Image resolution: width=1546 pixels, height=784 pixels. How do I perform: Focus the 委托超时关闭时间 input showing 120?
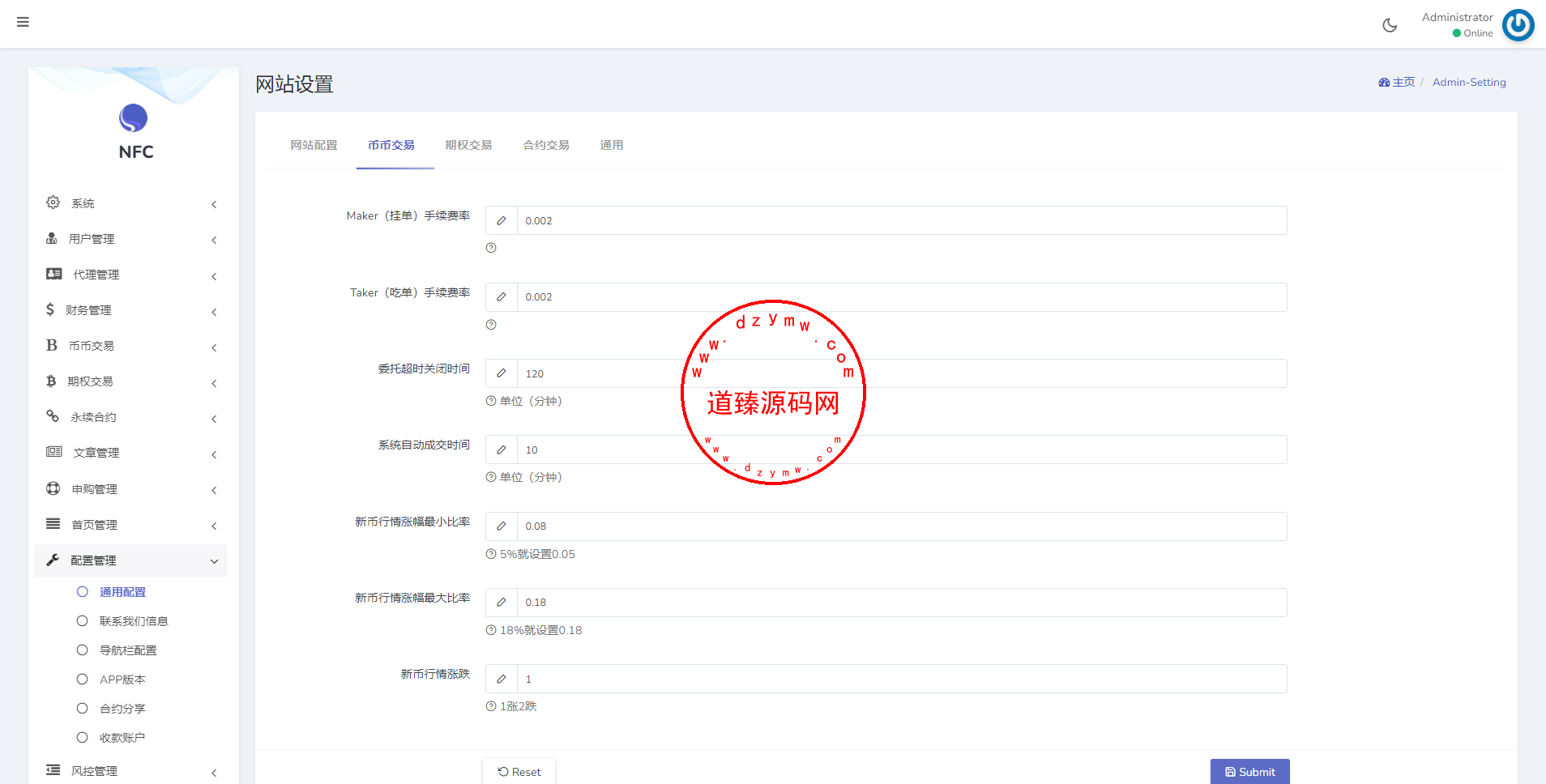(902, 373)
